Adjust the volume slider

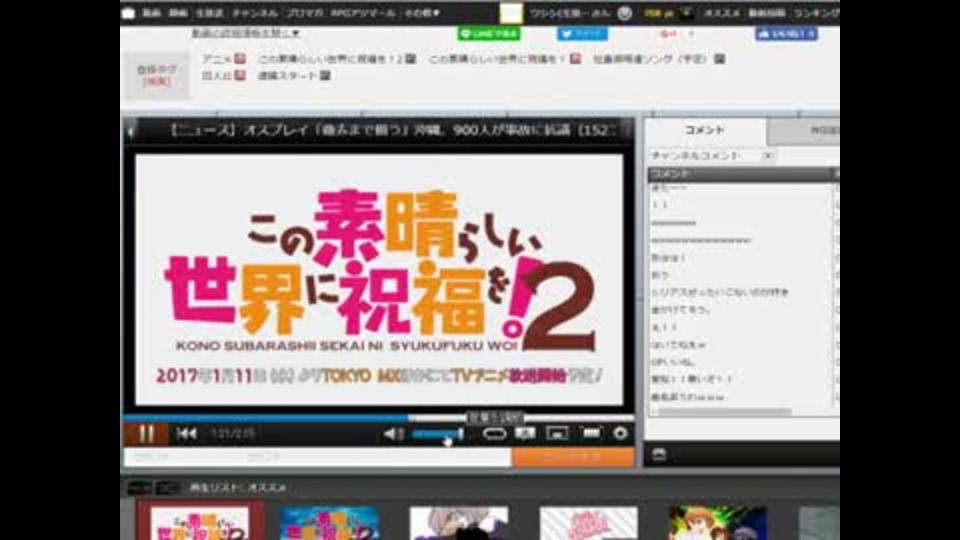(438, 433)
